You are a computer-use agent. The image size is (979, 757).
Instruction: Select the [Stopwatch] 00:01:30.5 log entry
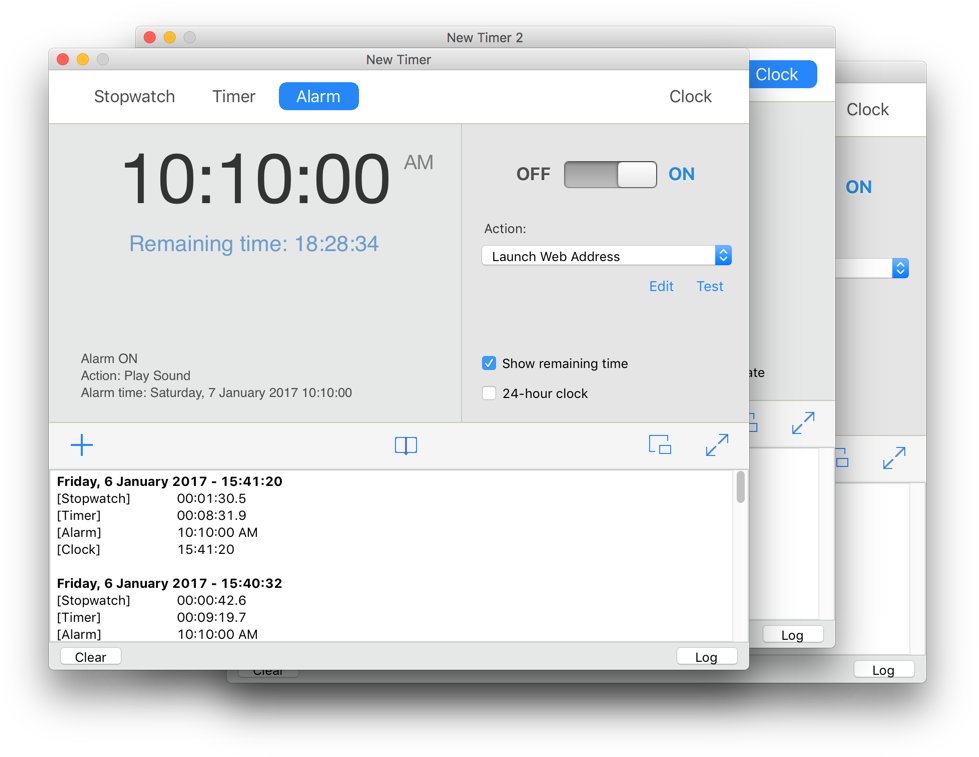[152, 498]
